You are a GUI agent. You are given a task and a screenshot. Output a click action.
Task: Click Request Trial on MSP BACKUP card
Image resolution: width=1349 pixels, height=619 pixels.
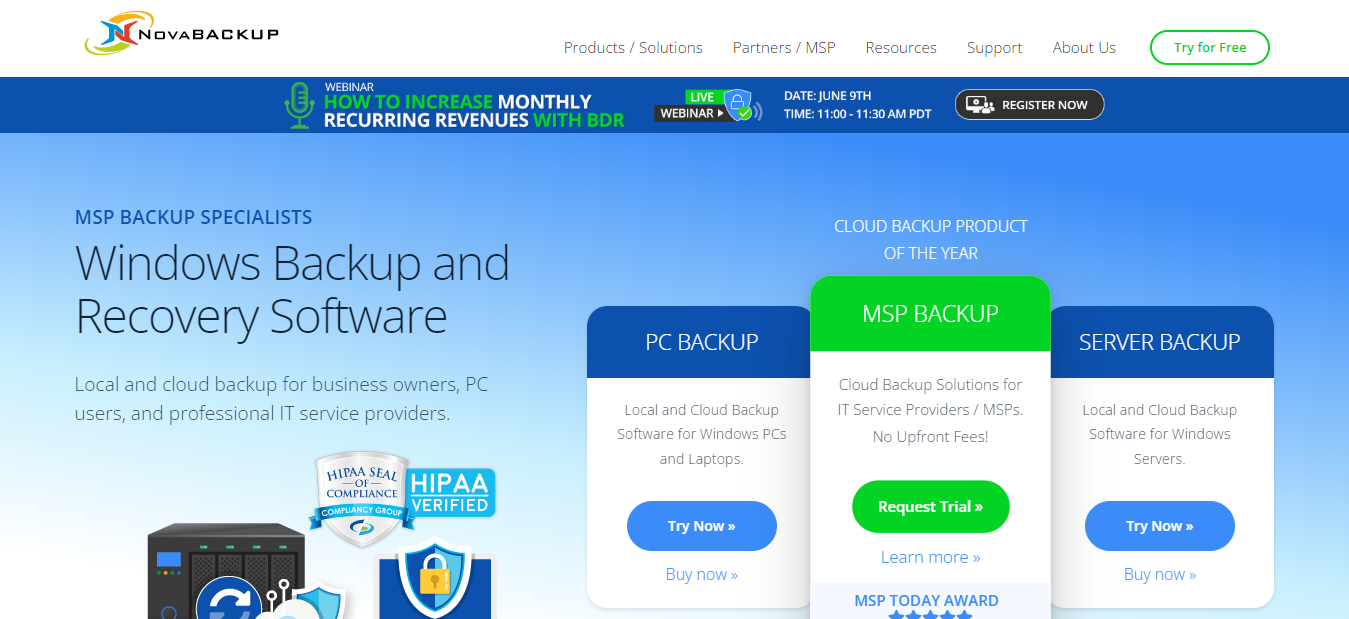pyautogui.click(x=930, y=506)
